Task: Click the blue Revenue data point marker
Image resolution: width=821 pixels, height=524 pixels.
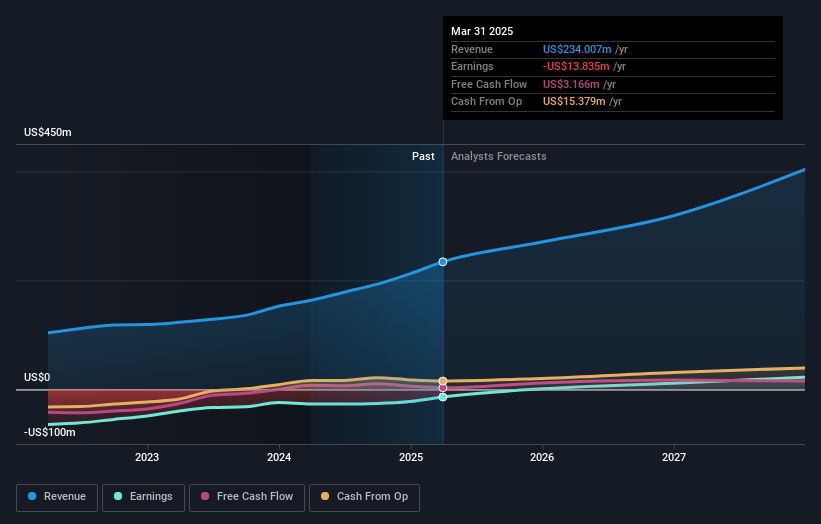Action: point(443,262)
